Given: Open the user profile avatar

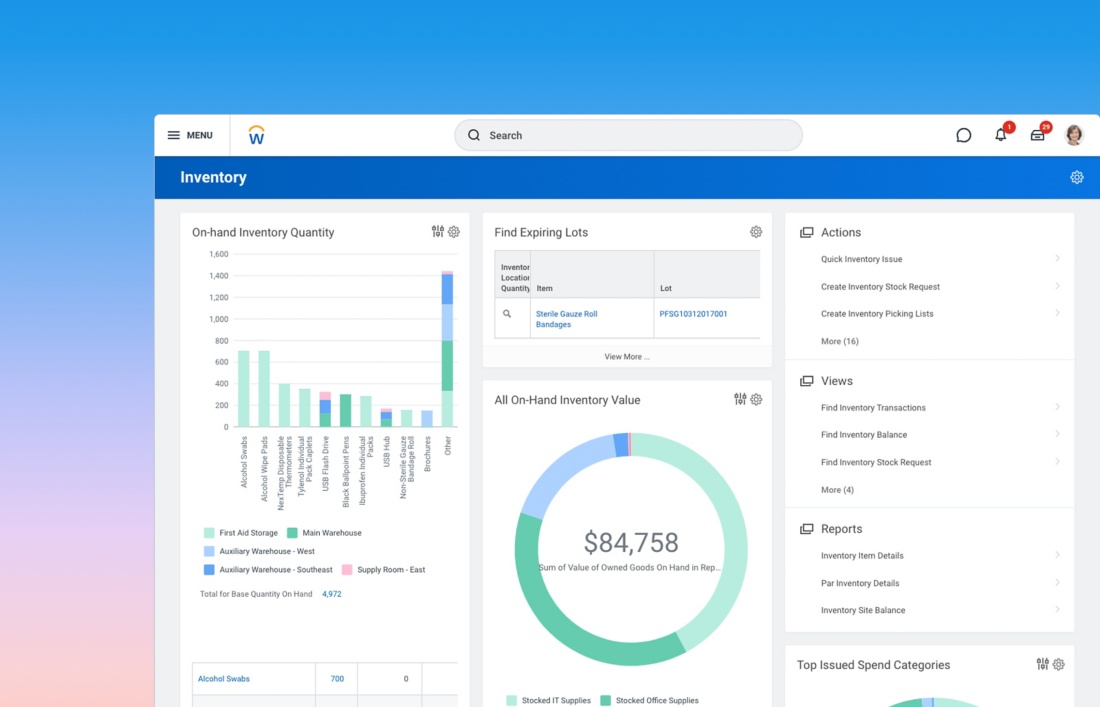Looking at the screenshot, I should coord(1074,135).
